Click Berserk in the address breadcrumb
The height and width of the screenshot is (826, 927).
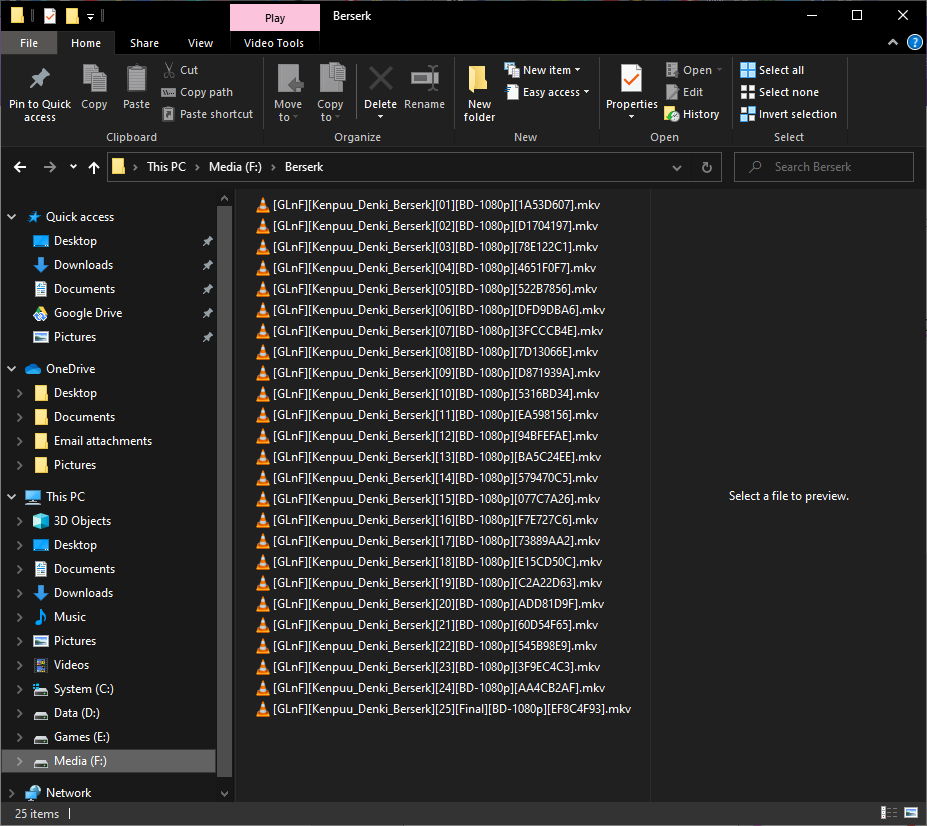pyautogui.click(x=304, y=167)
